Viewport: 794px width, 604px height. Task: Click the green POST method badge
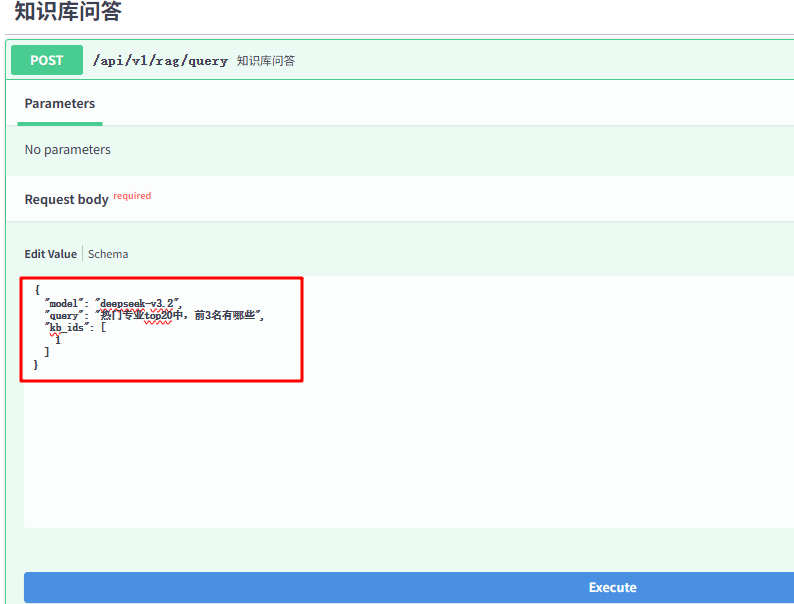click(x=47, y=60)
